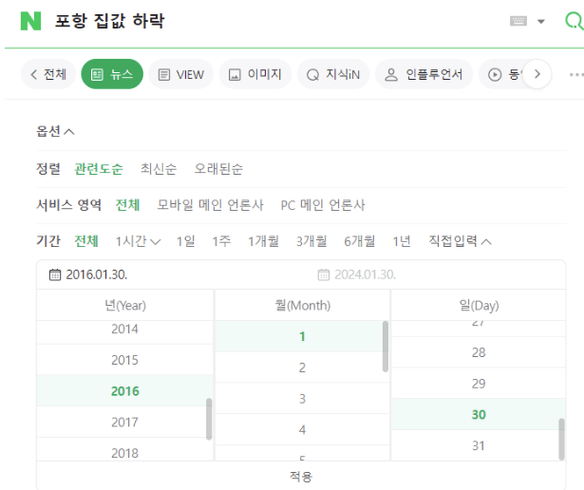Open the virtual keyboard icon
Screen dimensions: 584x490
518,21
